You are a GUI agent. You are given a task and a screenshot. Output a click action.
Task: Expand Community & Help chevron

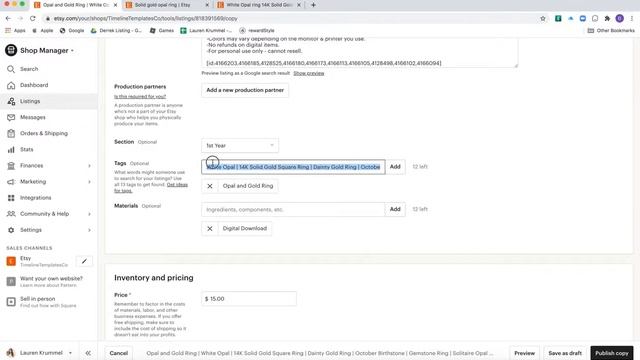[89, 214]
